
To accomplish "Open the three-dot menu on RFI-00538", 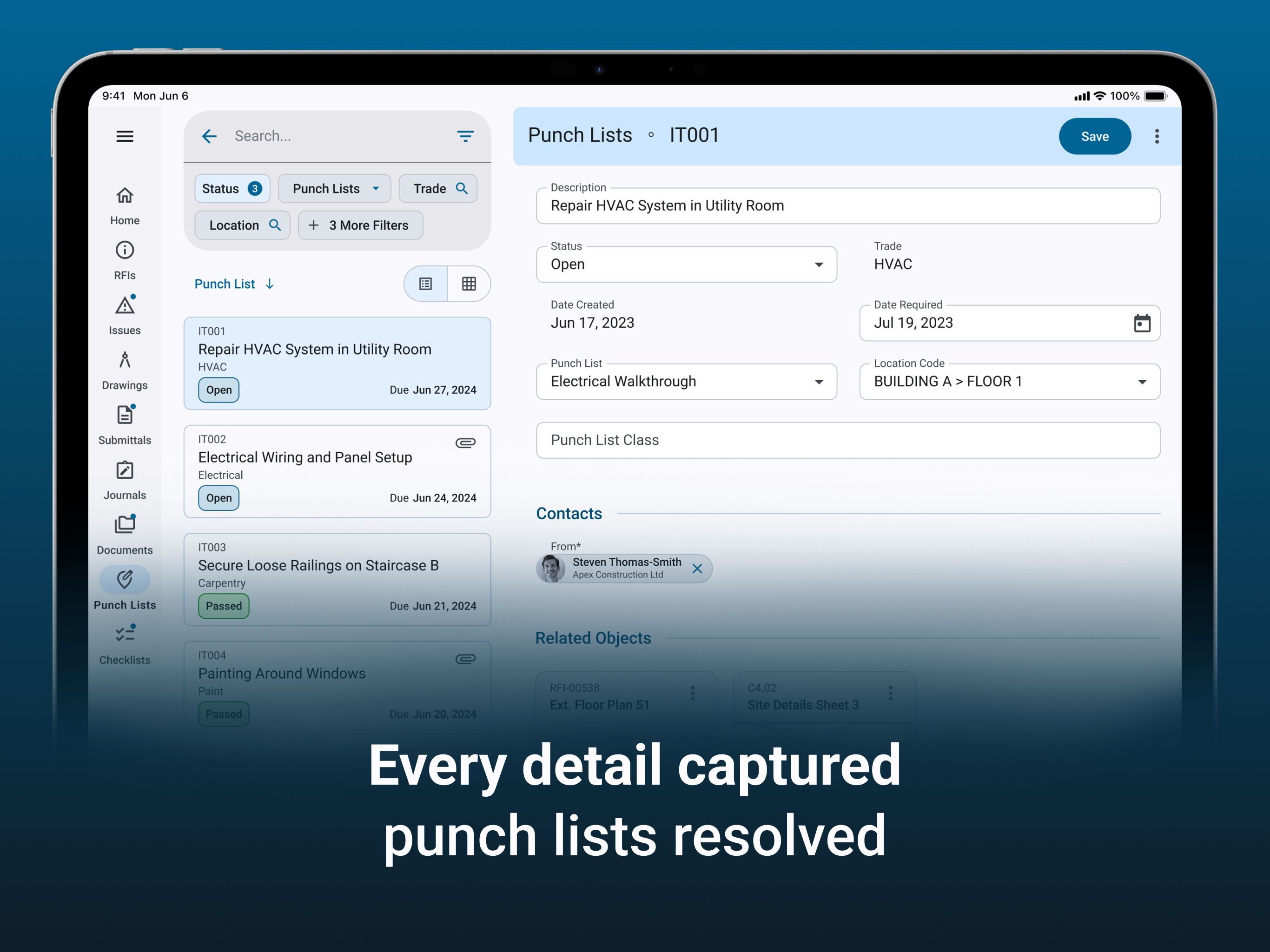I will click(x=693, y=693).
